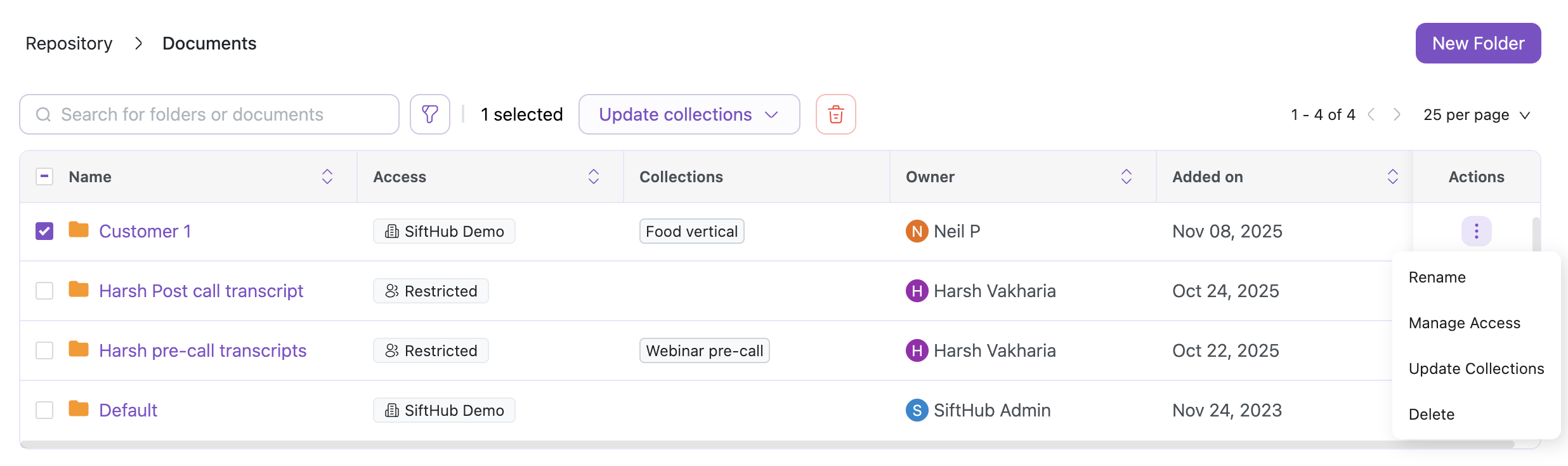The height and width of the screenshot is (466, 1568).
Task: Choose Rename from the actions menu
Action: pyautogui.click(x=1437, y=277)
